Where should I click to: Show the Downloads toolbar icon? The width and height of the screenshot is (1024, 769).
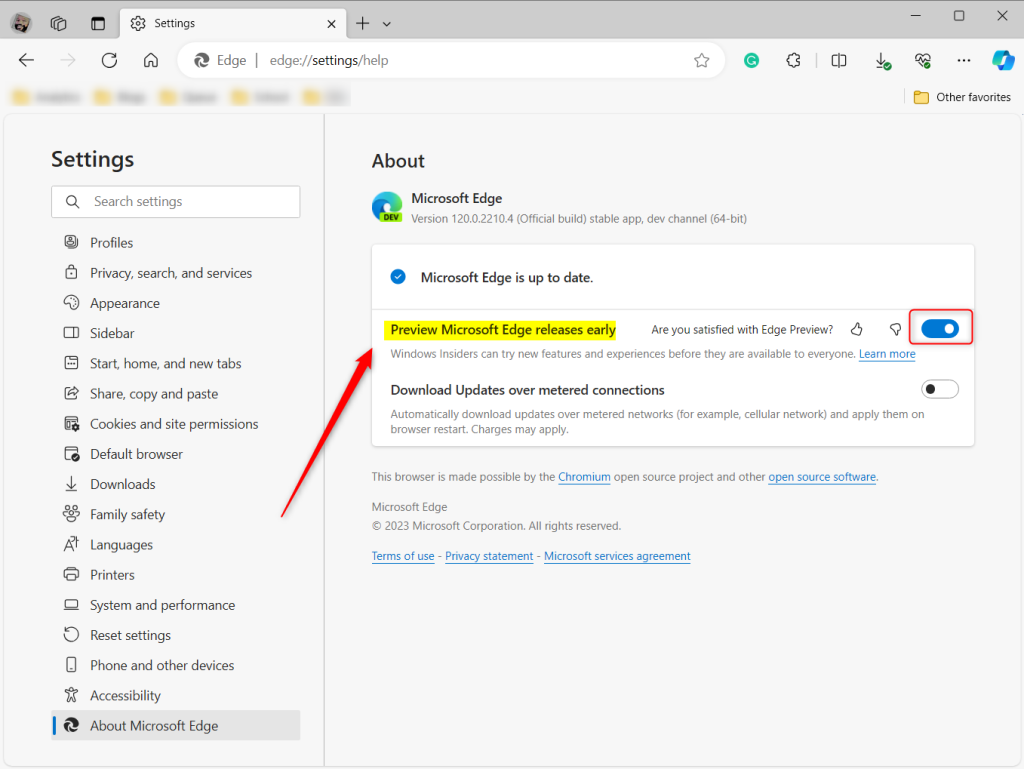click(x=882, y=61)
